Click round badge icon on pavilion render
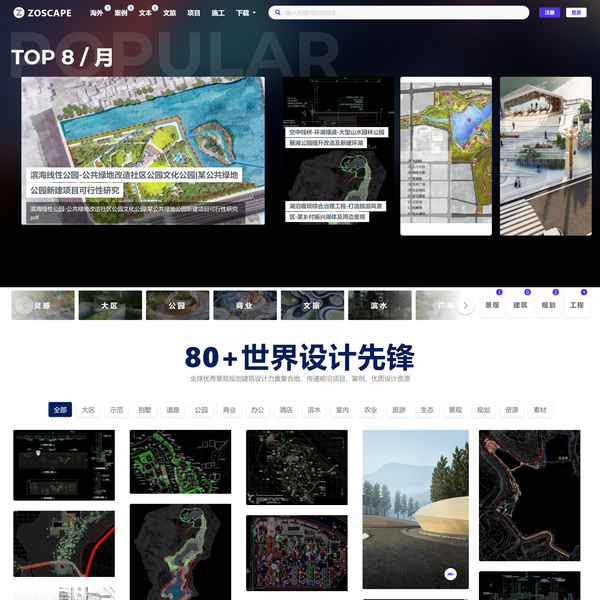The height and width of the screenshot is (600, 600). point(450,574)
